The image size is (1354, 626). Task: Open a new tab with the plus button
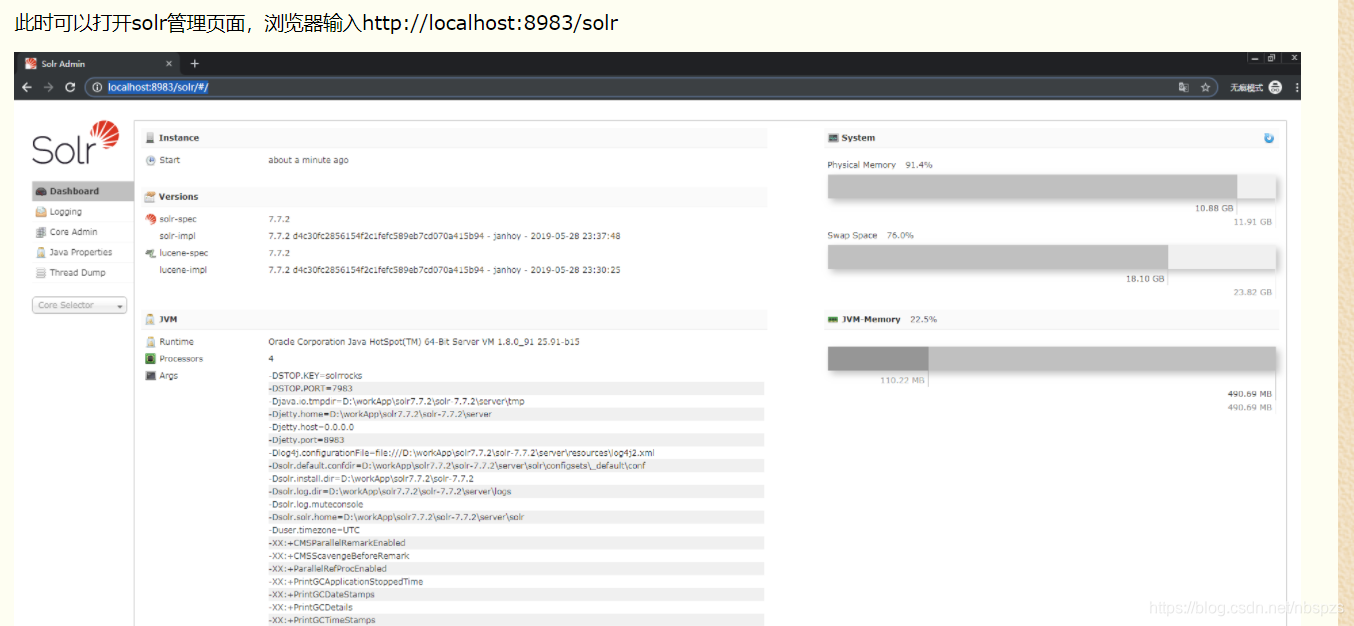(195, 63)
